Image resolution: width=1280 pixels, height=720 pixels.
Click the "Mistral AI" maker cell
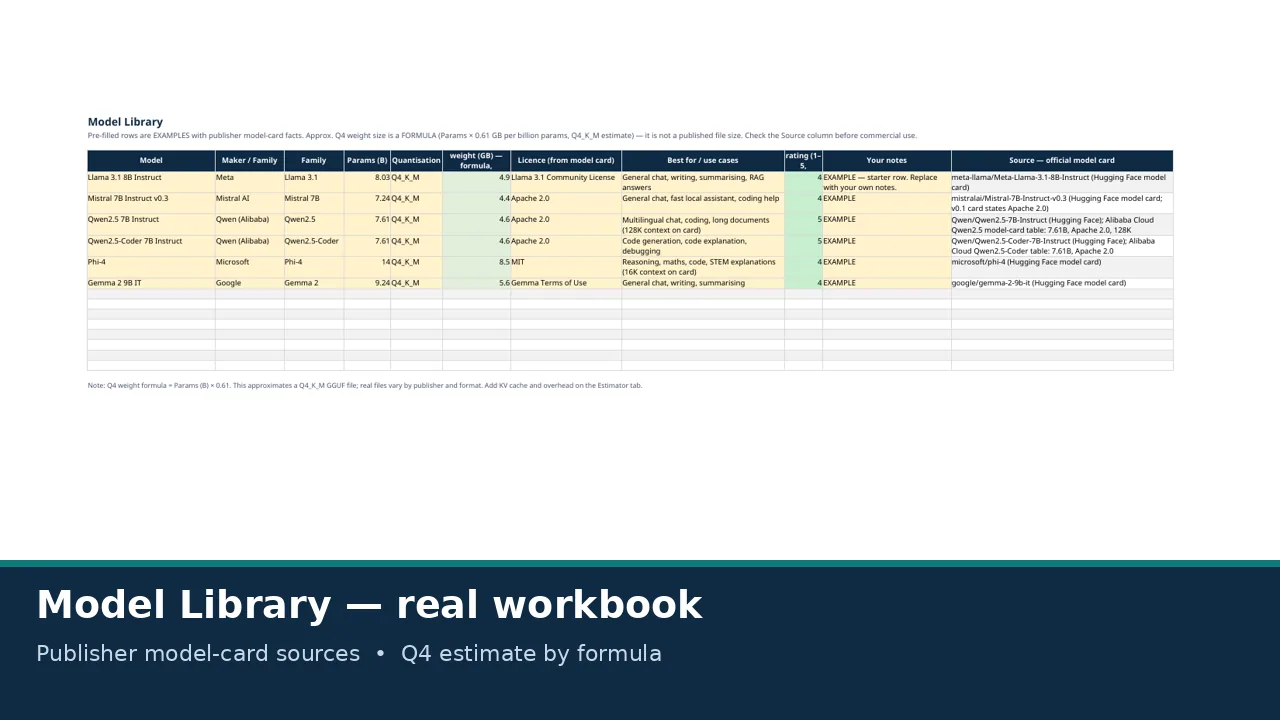click(250, 203)
